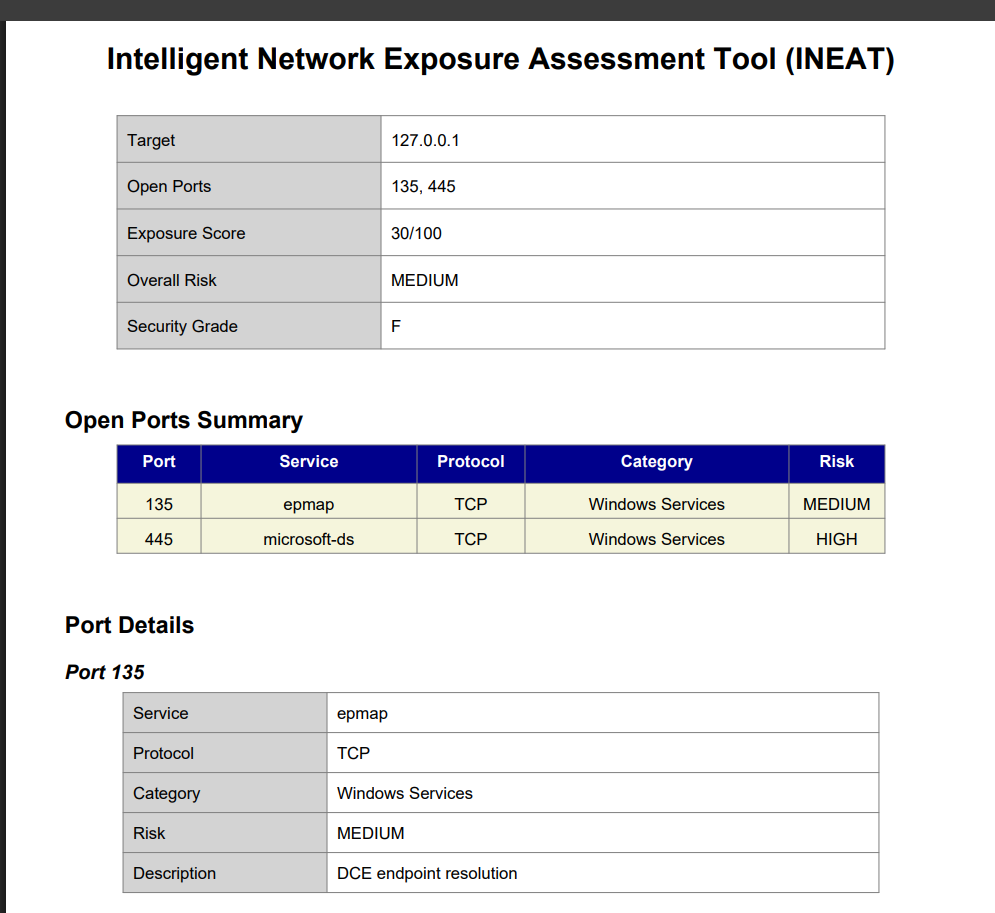Click the Service column header
995x913 pixels.
tap(309, 462)
